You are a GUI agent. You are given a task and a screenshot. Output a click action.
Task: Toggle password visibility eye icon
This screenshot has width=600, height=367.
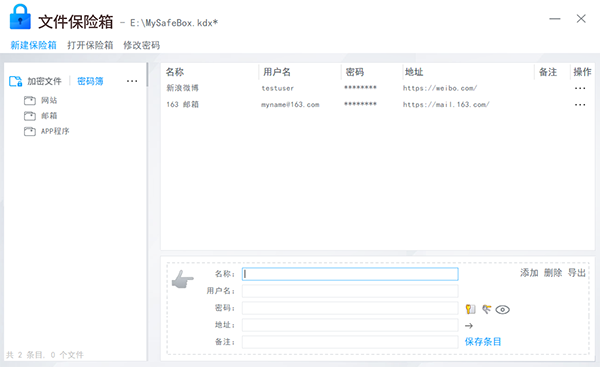502,310
